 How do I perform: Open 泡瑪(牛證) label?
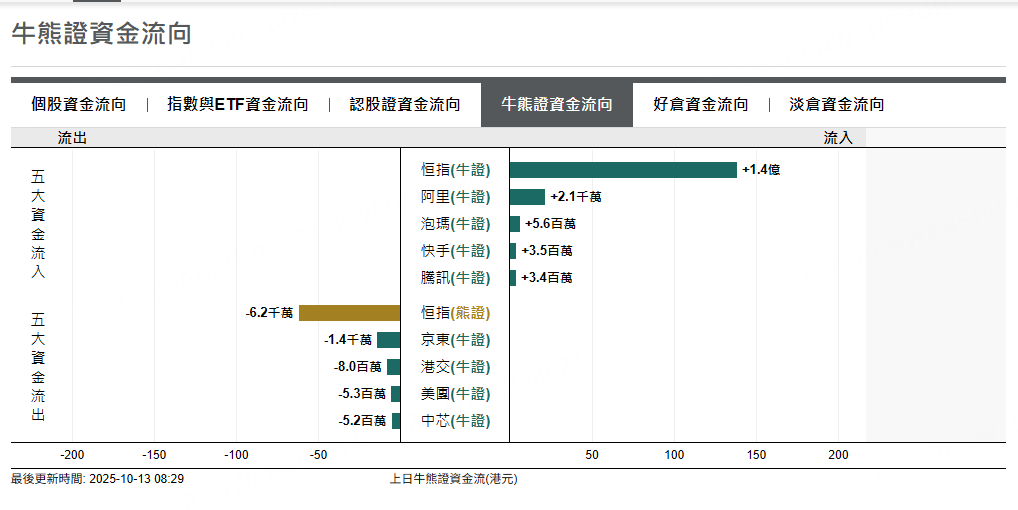click(x=455, y=224)
